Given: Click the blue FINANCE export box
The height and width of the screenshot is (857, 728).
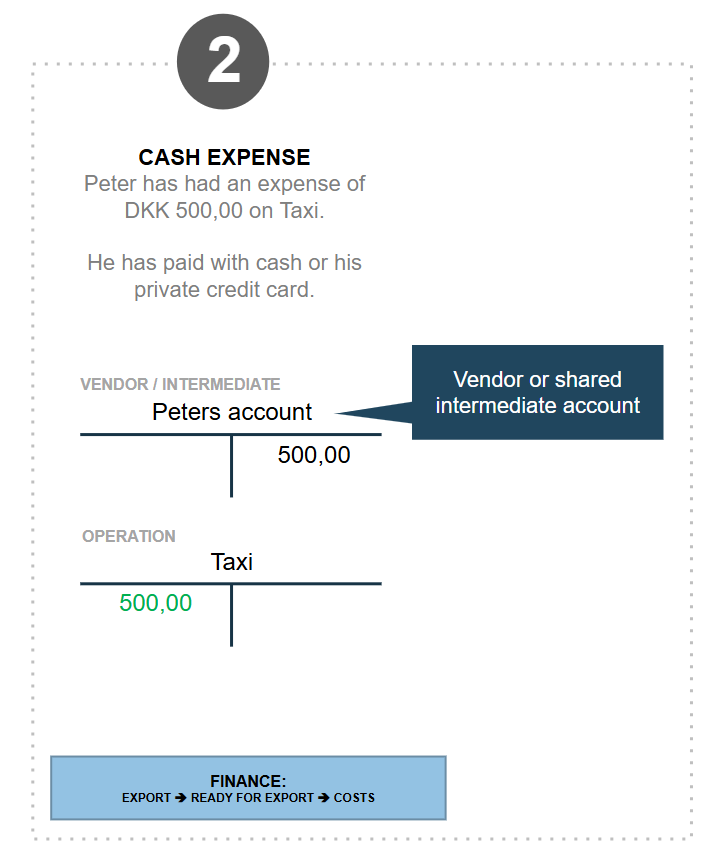Looking at the screenshot, I should (248, 788).
